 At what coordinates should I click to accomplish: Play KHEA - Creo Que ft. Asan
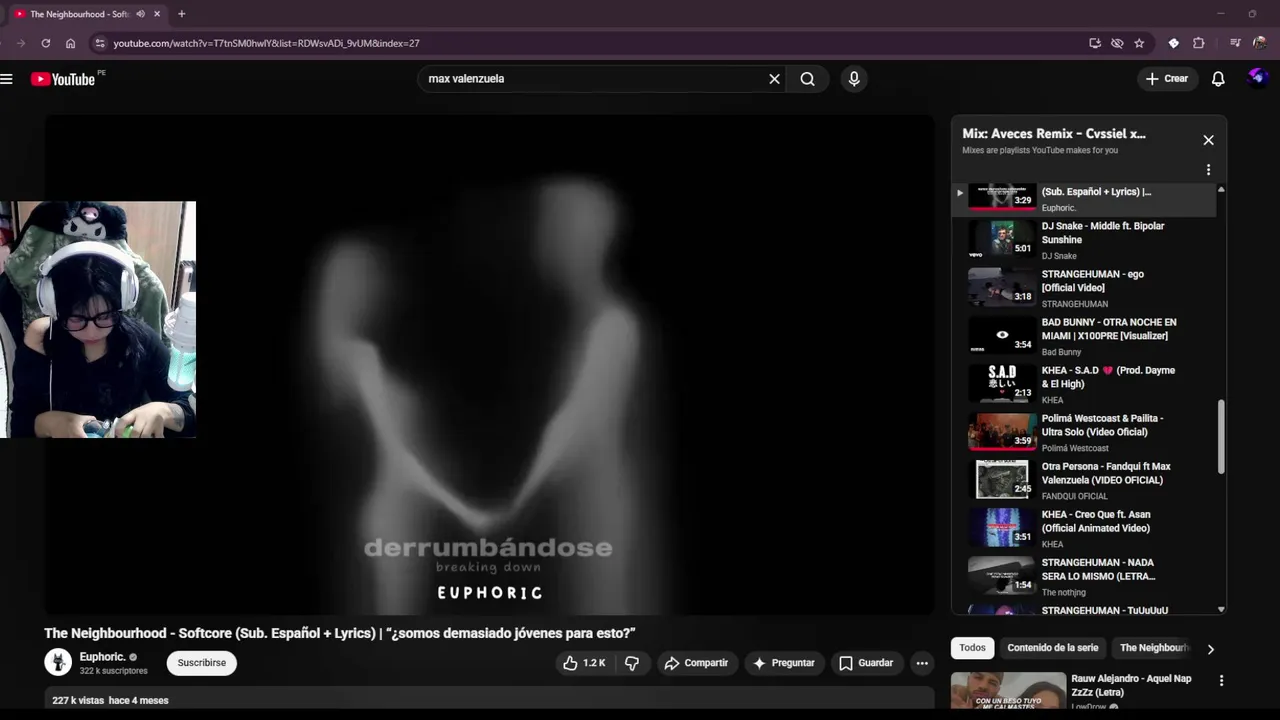[x=1086, y=528]
